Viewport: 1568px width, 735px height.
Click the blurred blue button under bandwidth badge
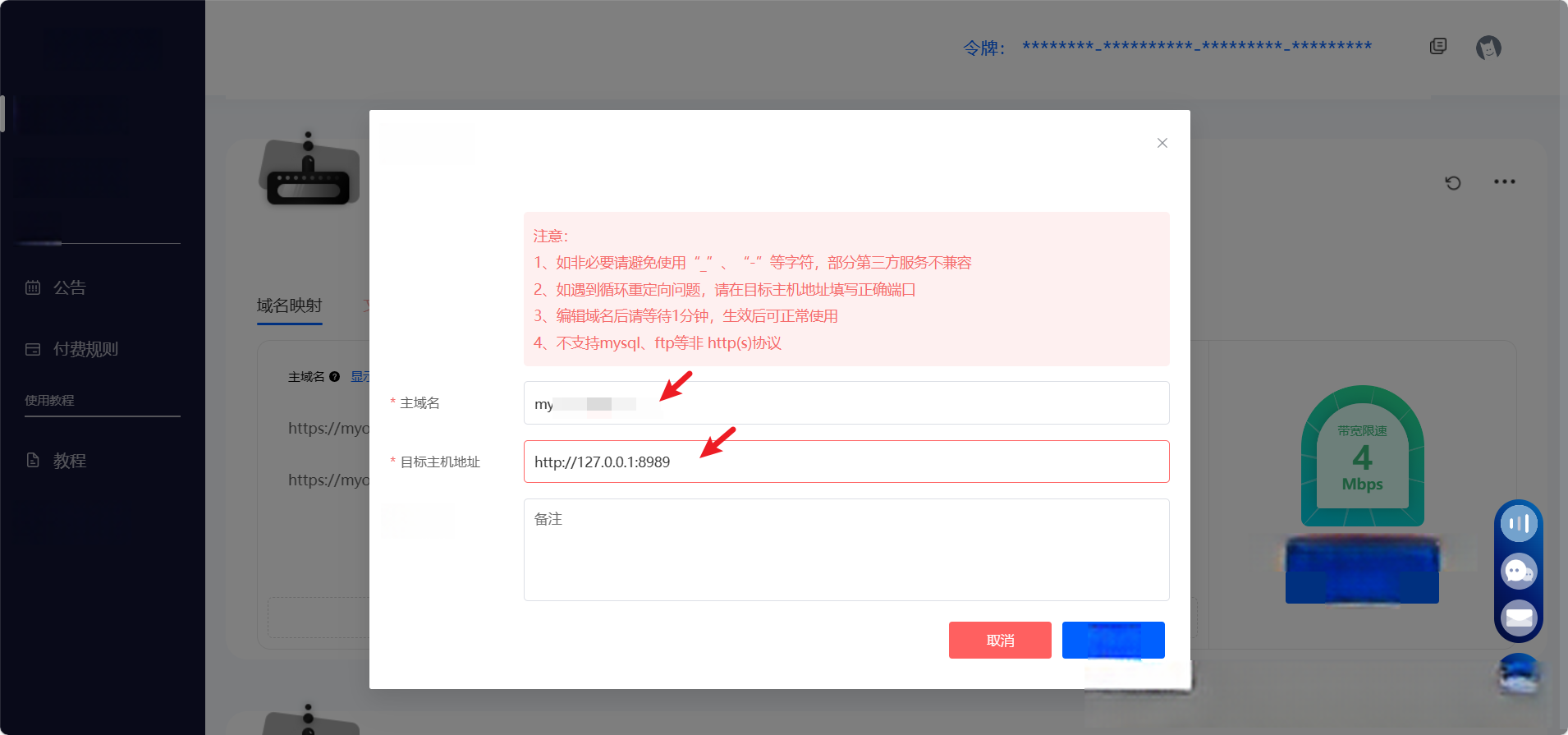coord(1362,570)
